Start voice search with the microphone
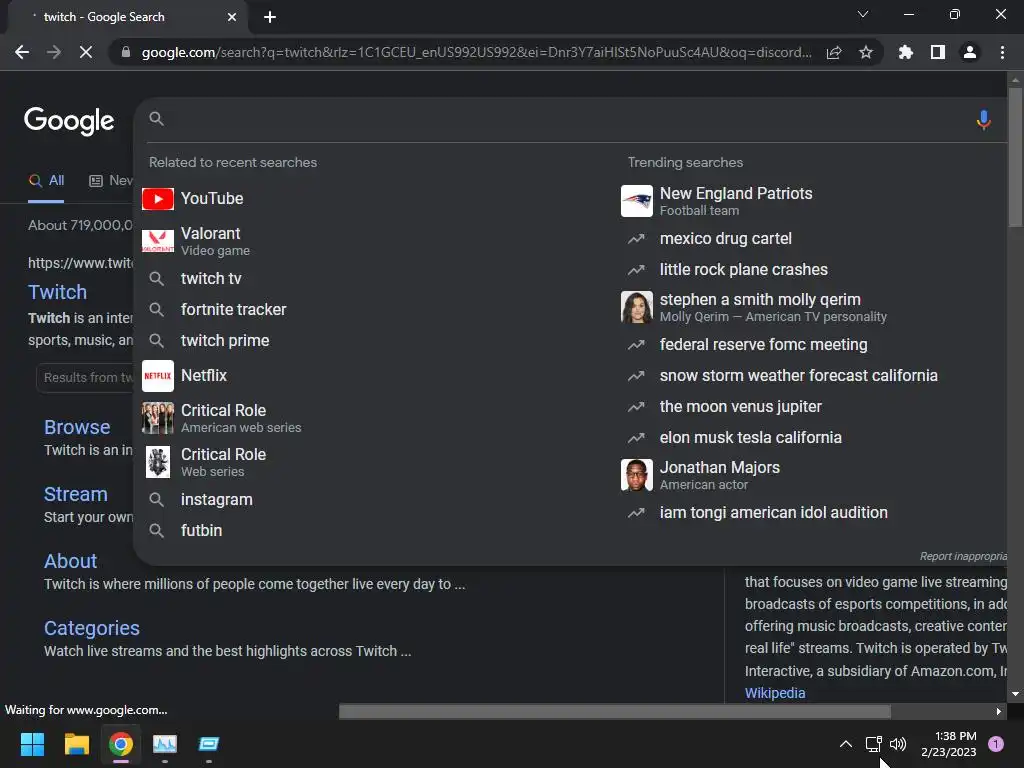This screenshot has width=1024, height=768. click(x=984, y=120)
